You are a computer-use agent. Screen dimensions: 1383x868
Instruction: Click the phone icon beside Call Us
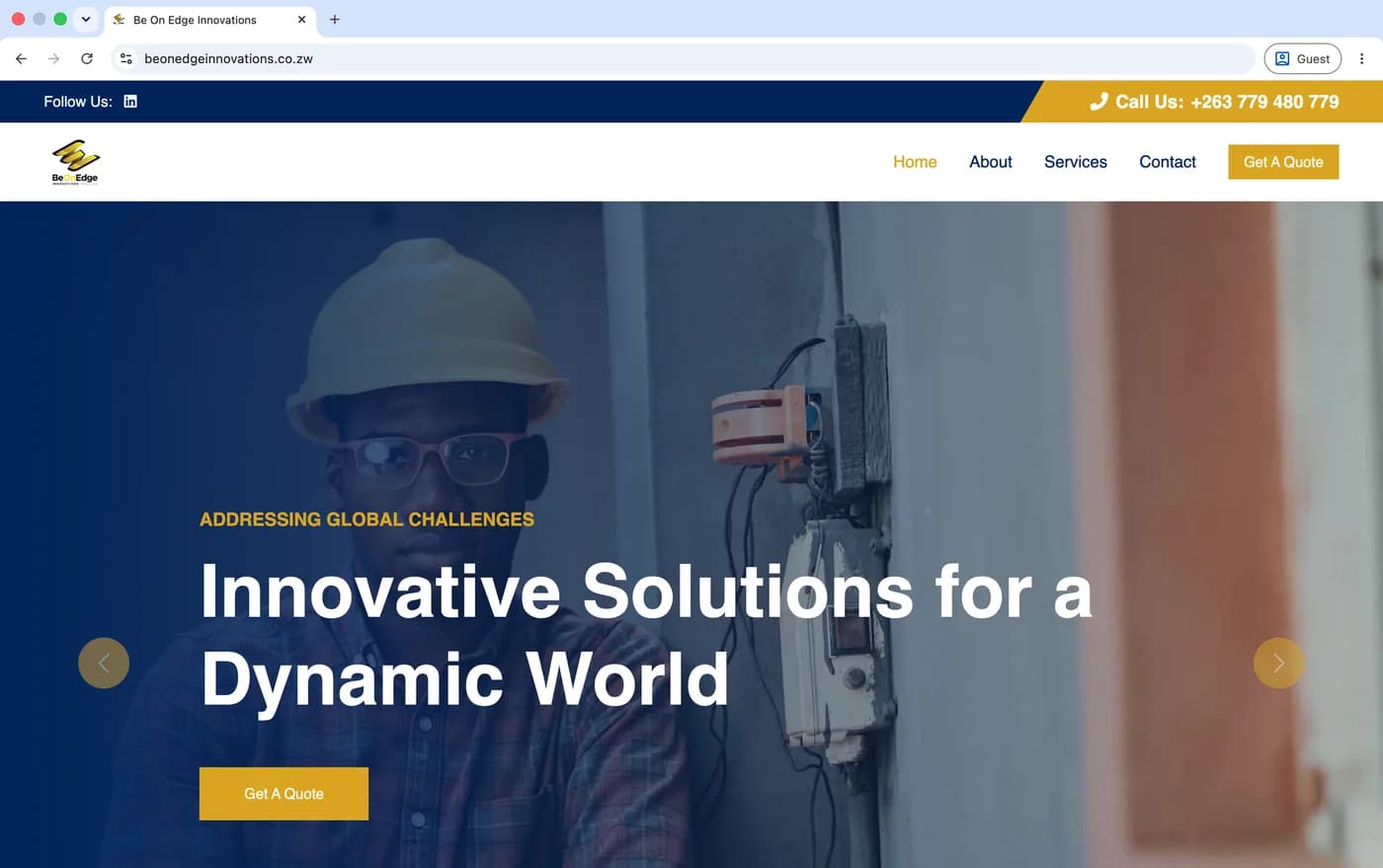pos(1098,102)
